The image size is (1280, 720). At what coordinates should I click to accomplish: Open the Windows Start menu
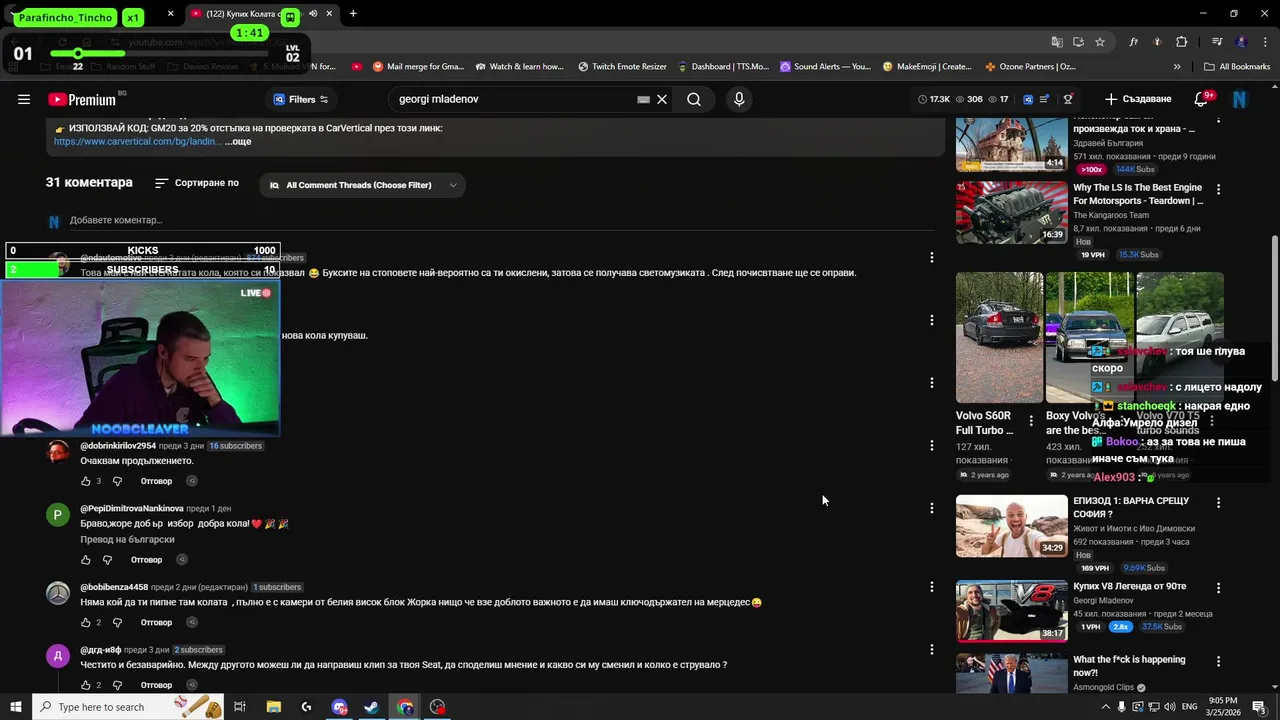coord(17,707)
